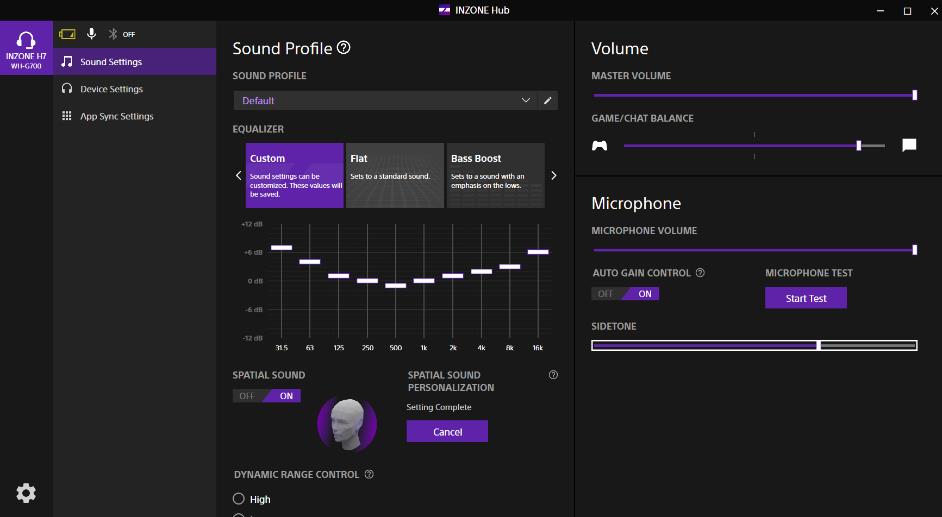The height and width of the screenshot is (517, 942).
Task: Open Device Settings tab
Action: click(135, 89)
